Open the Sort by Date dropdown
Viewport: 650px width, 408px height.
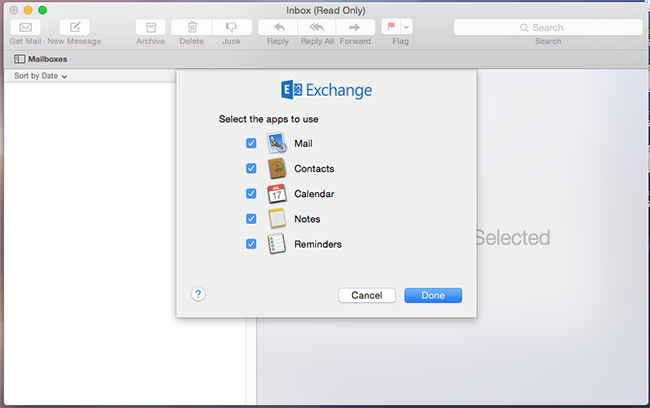pyautogui.click(x=40, y=76)
